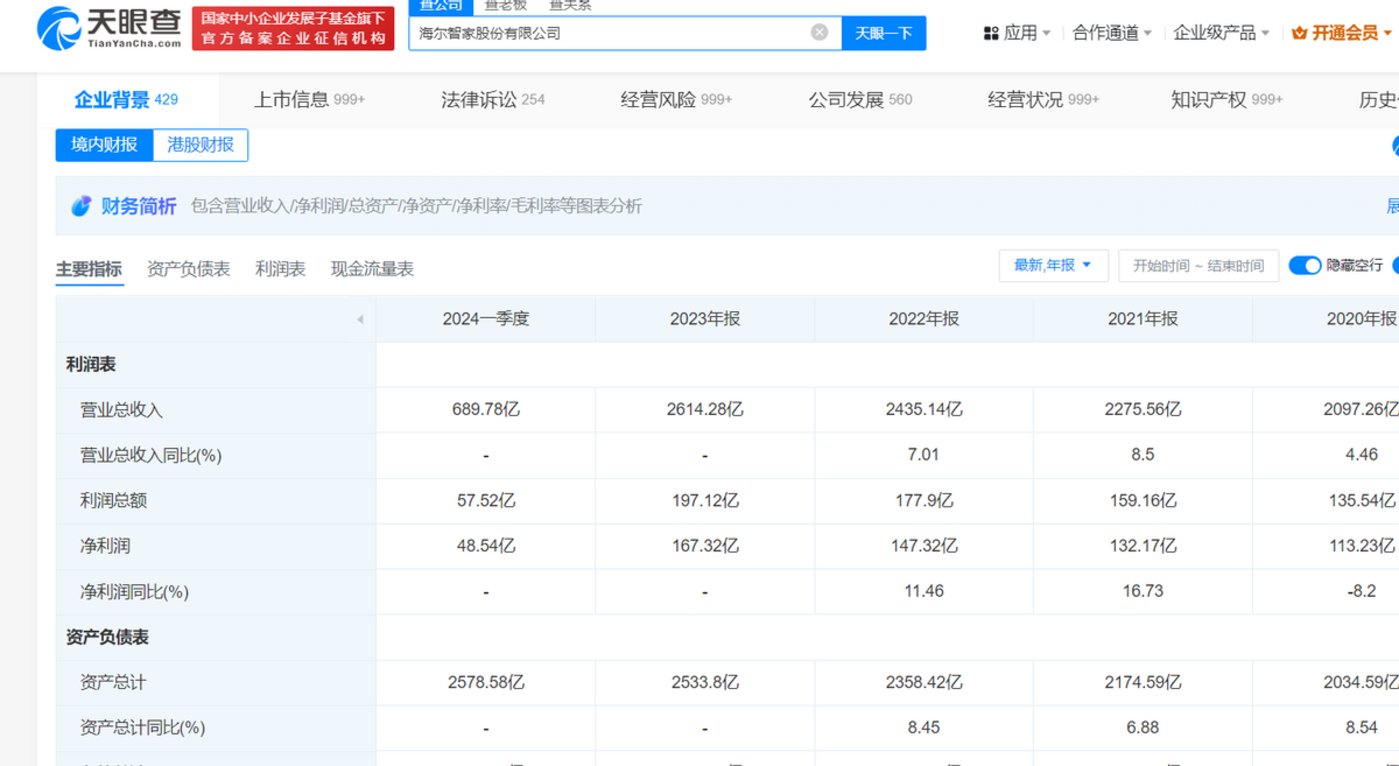Select the 资产负债表 tab

[188, 268]
